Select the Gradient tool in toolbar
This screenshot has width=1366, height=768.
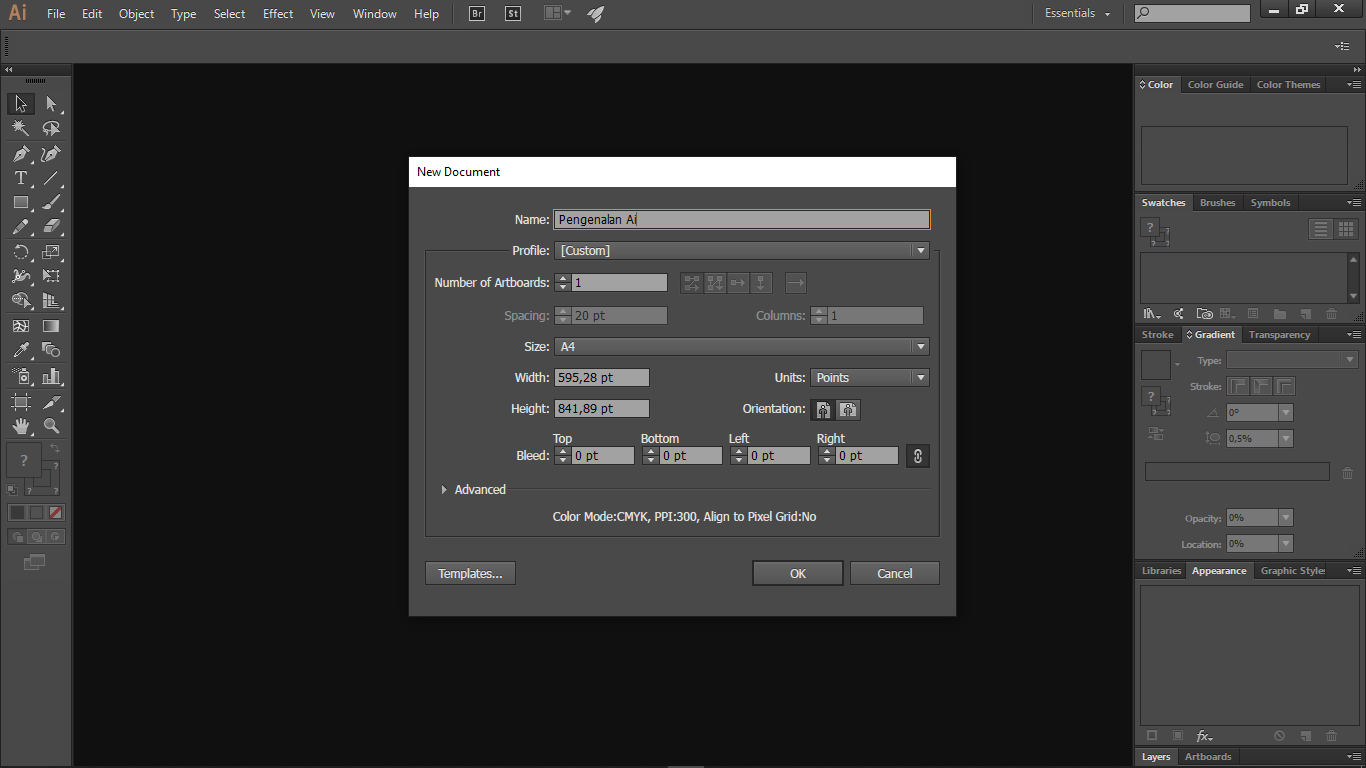pos(52,326)
